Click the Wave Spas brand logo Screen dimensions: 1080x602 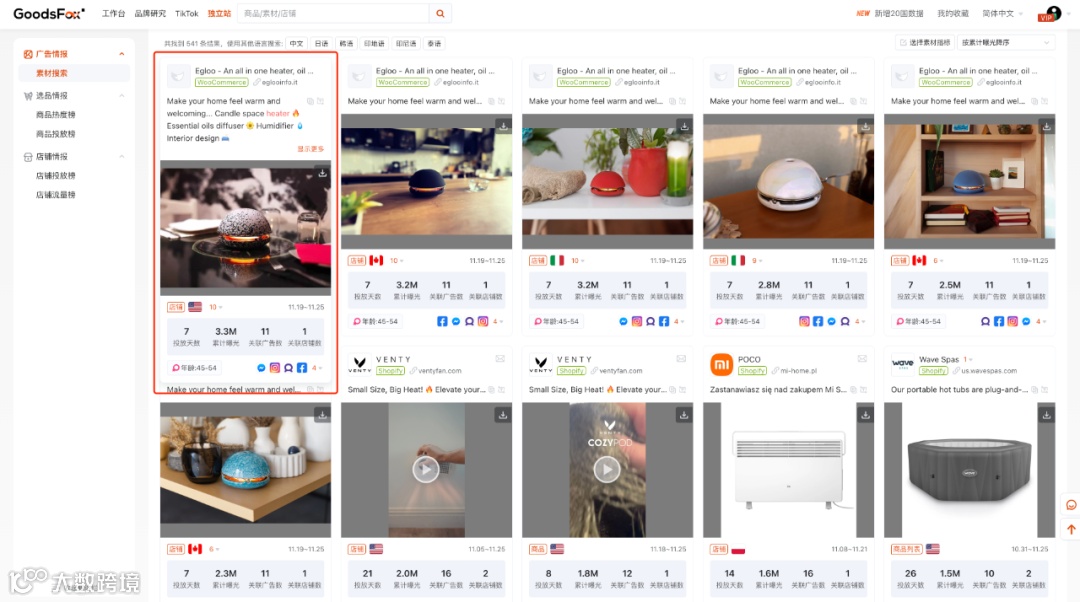(x=902, y=364)
